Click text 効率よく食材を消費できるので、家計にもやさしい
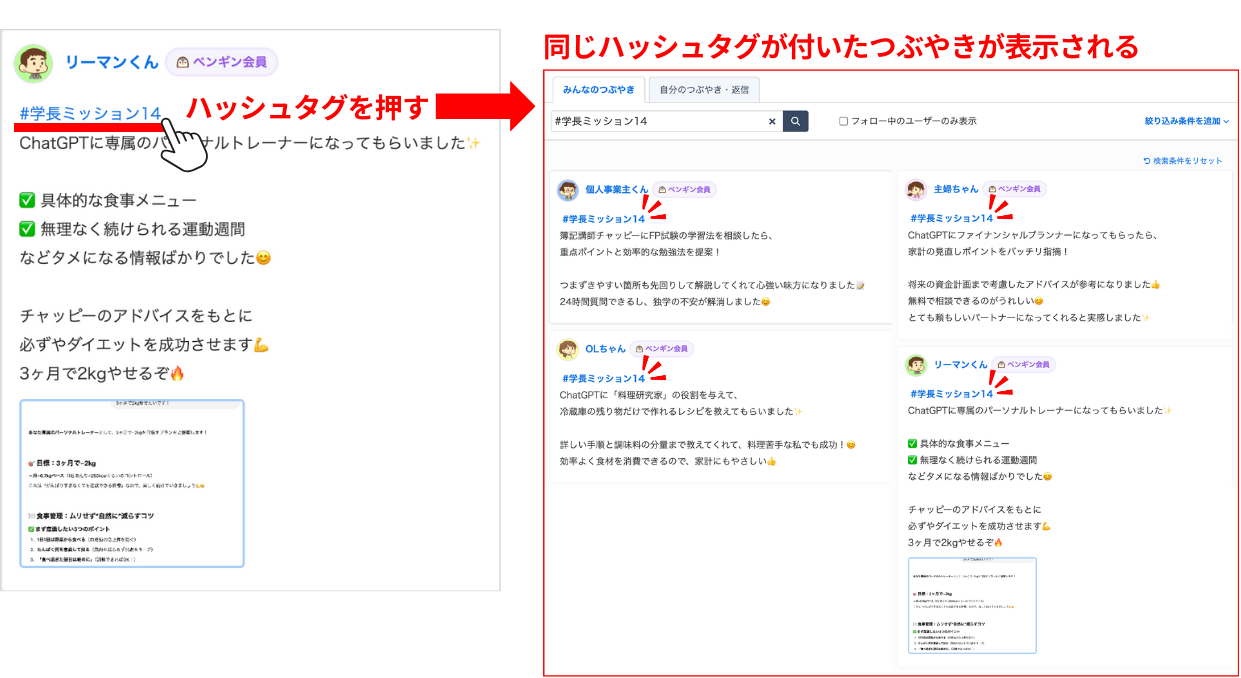 (662, 461)
